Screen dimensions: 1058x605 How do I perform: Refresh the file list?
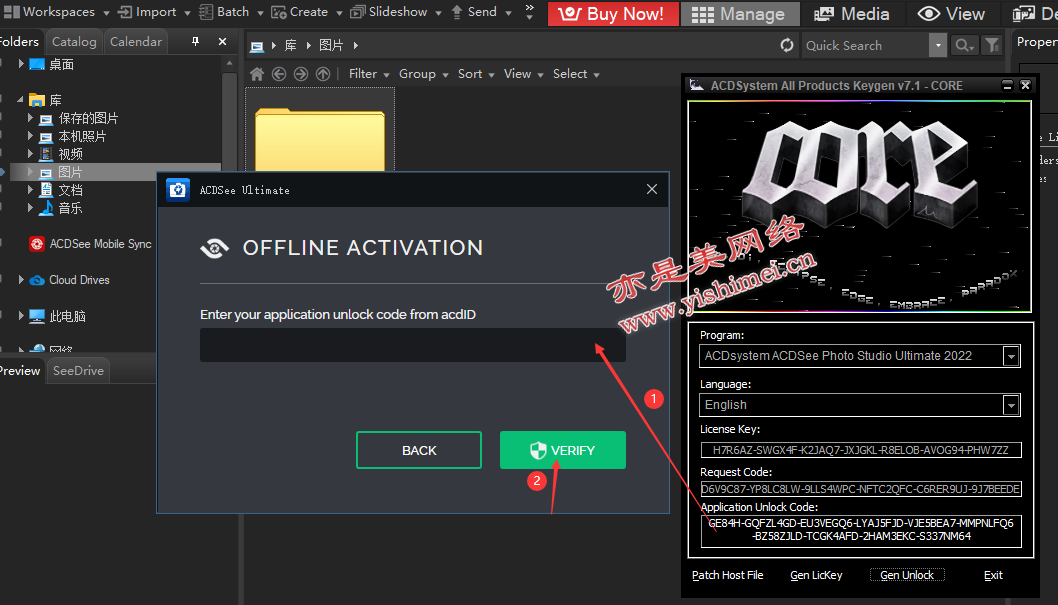787,45
